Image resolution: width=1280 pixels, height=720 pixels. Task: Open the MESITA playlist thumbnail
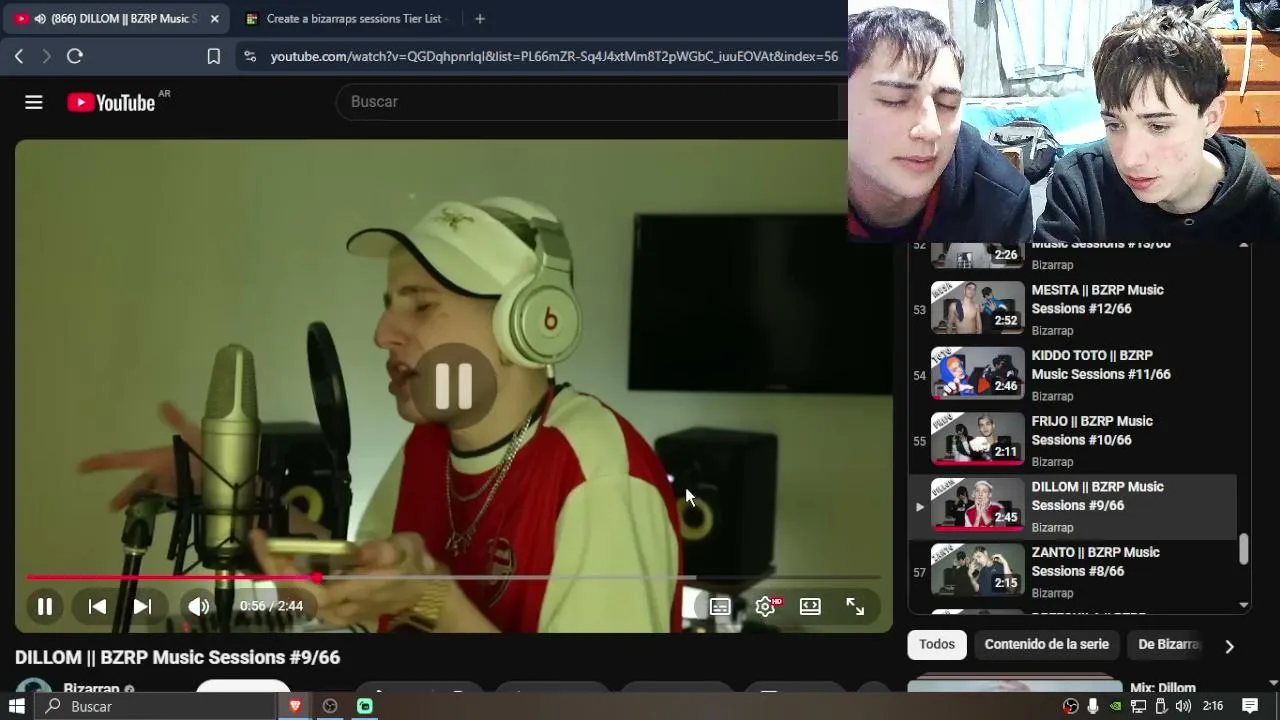click(978, 307)
